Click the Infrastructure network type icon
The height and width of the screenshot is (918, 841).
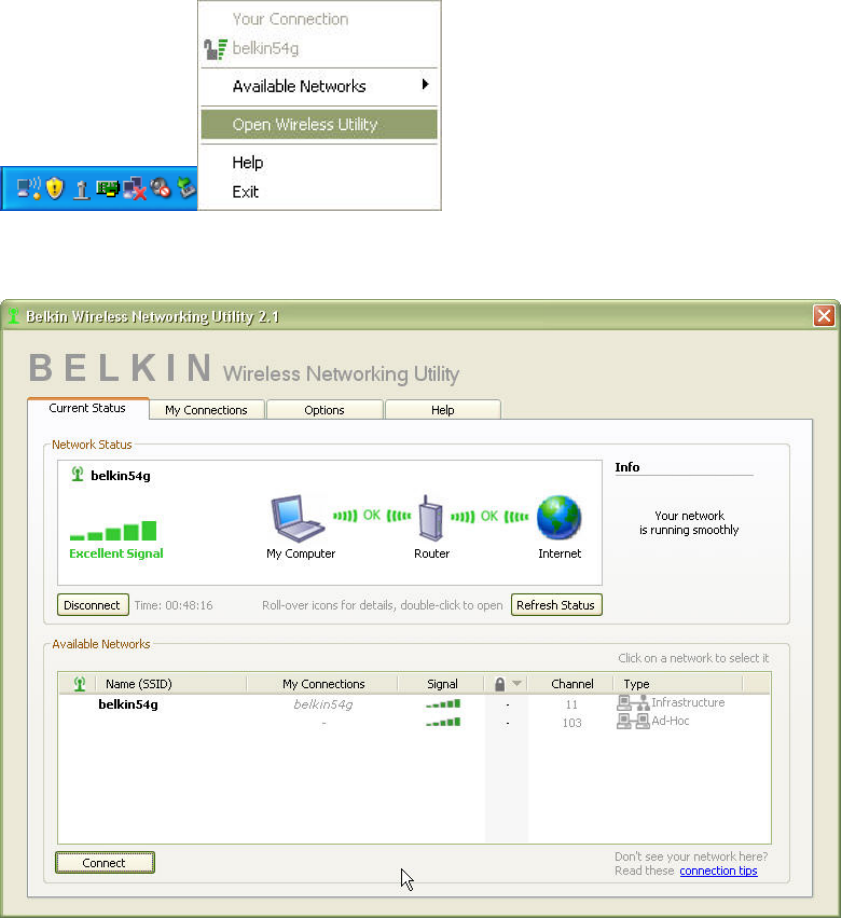tap(633, 703)
